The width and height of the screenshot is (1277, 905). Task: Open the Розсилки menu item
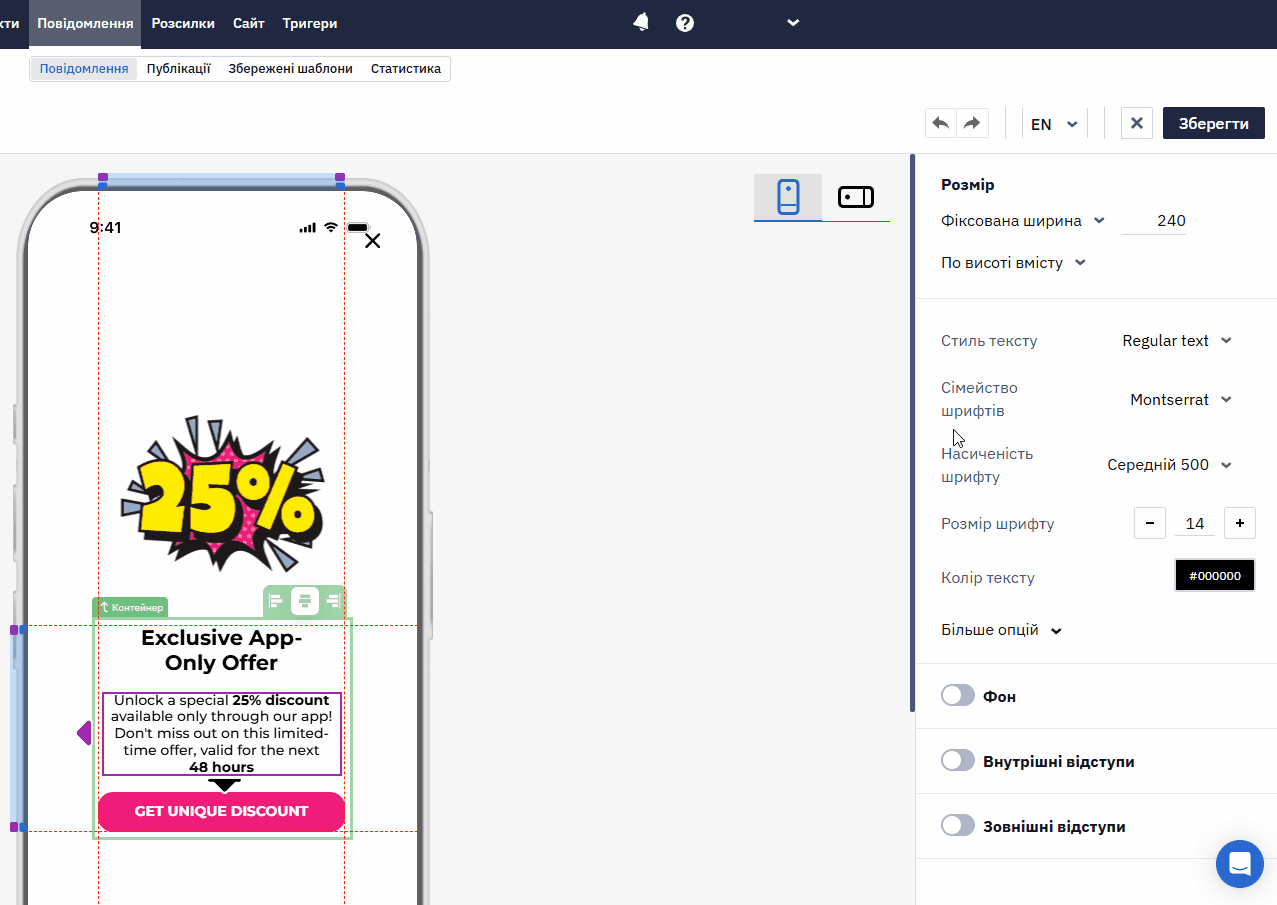[183, 23]
